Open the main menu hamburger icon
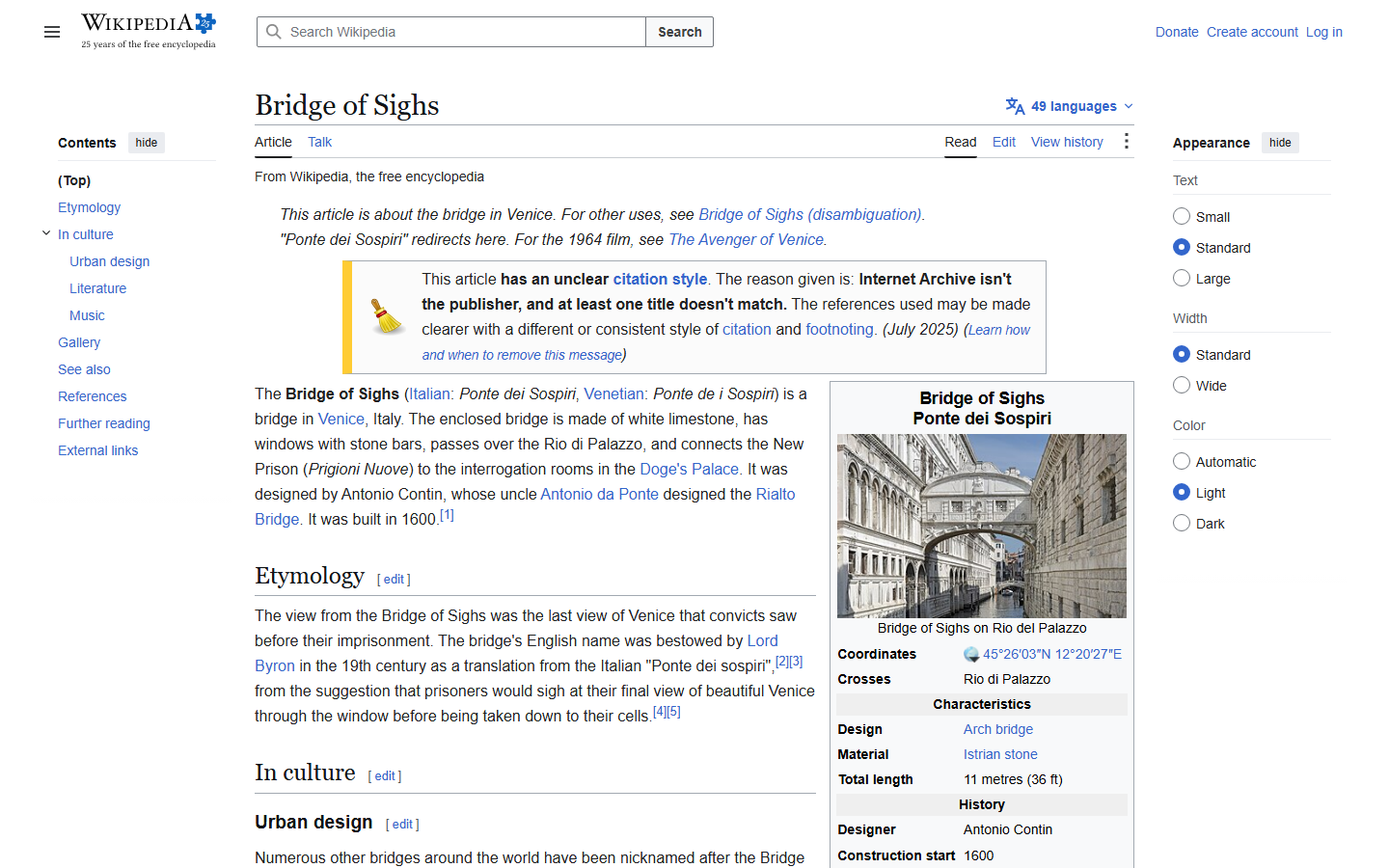This screenshot has width=1389, height=868. 52,32
